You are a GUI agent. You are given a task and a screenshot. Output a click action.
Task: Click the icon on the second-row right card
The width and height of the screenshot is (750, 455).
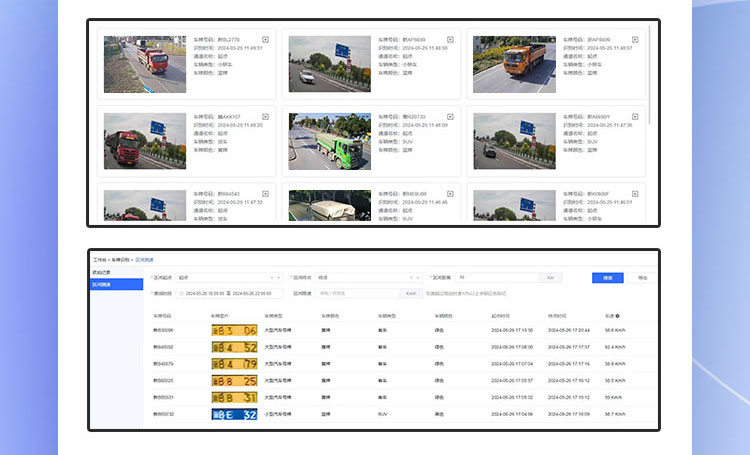coord(635,117)
